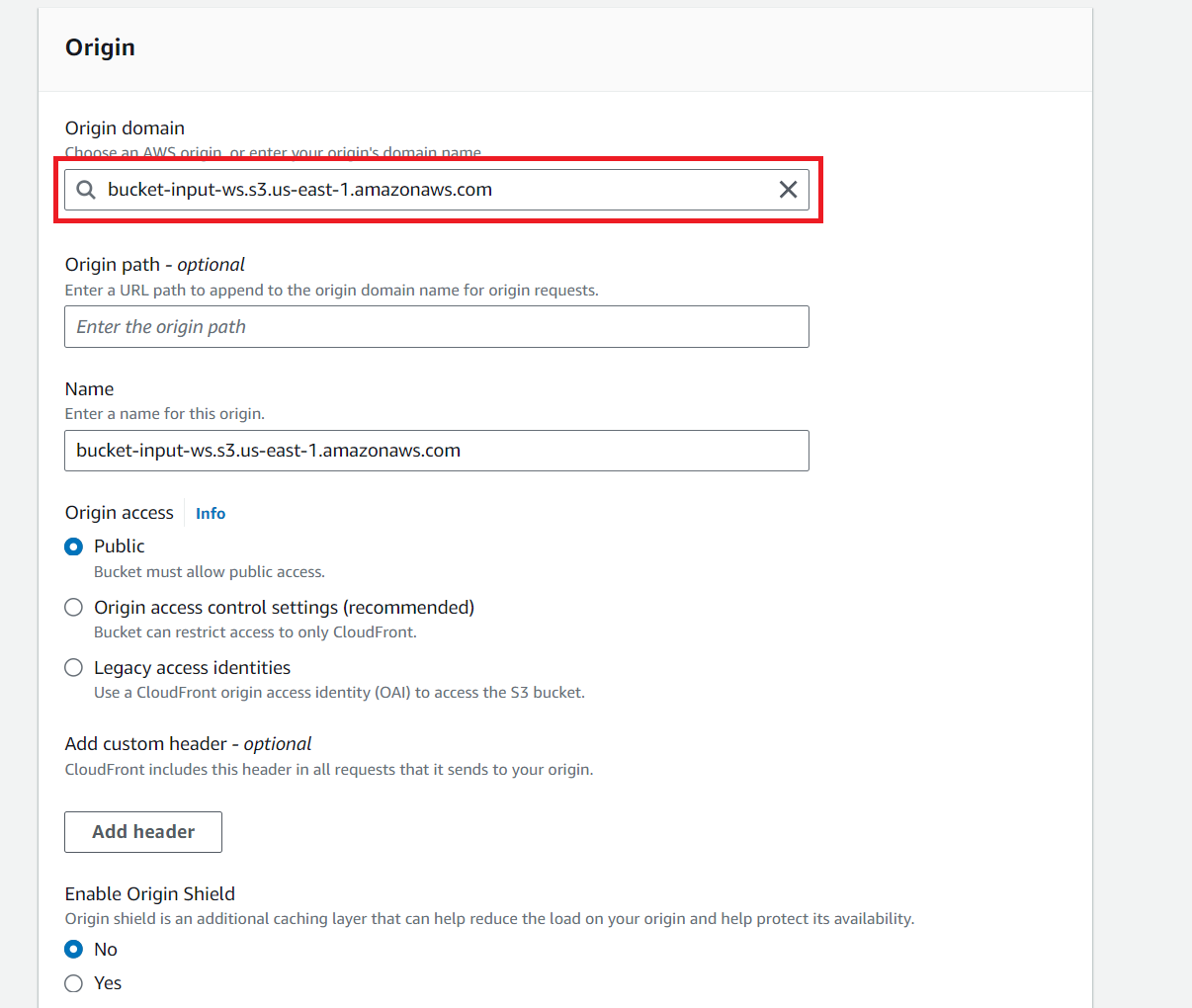
Task: Select the Legacy access identities option
Action: click(73, 668)
